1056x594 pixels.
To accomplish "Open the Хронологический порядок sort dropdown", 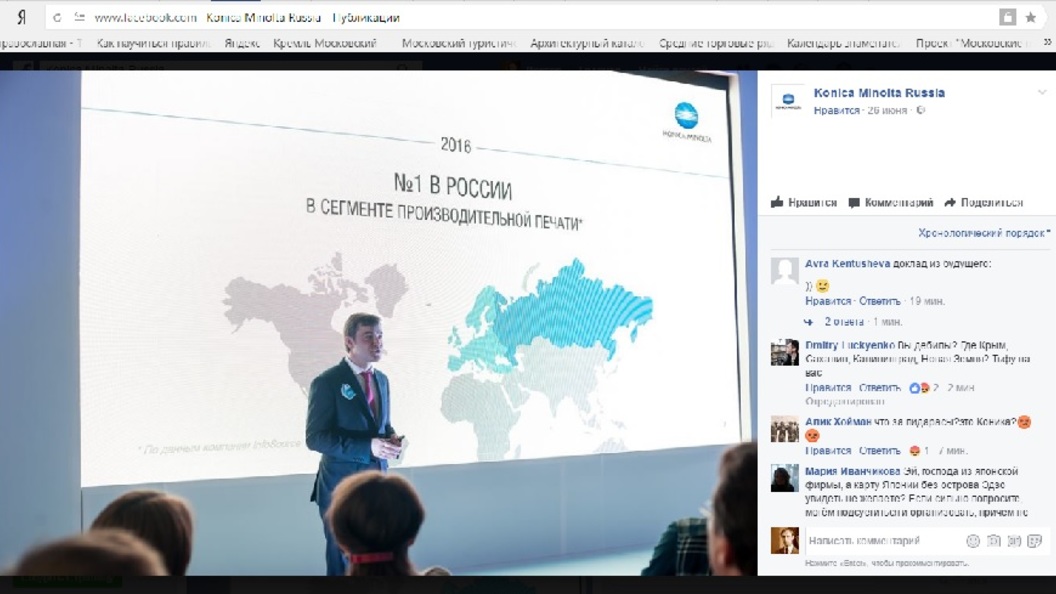I will coord(983,233).
